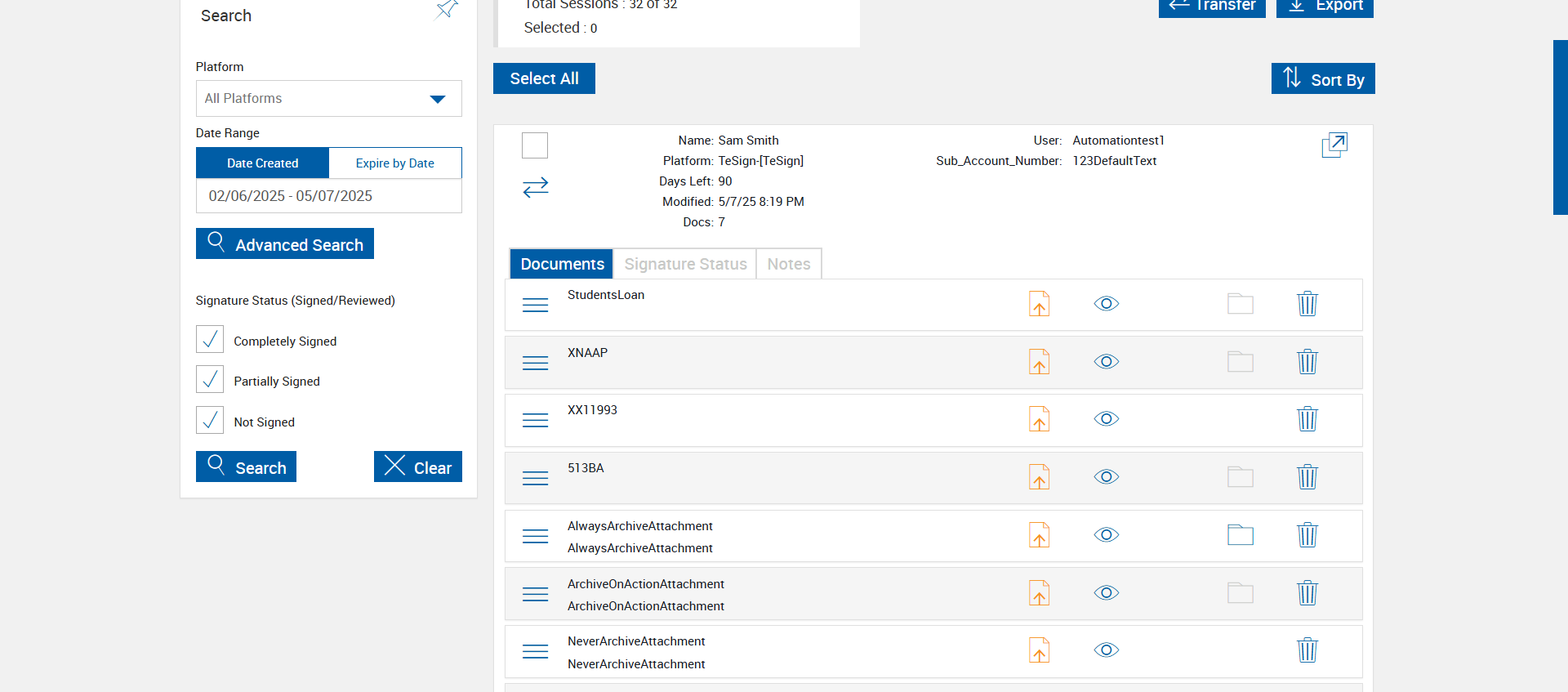The image size is (1568, 692).
Task: Click the date range input field
Action: (328, 196)
